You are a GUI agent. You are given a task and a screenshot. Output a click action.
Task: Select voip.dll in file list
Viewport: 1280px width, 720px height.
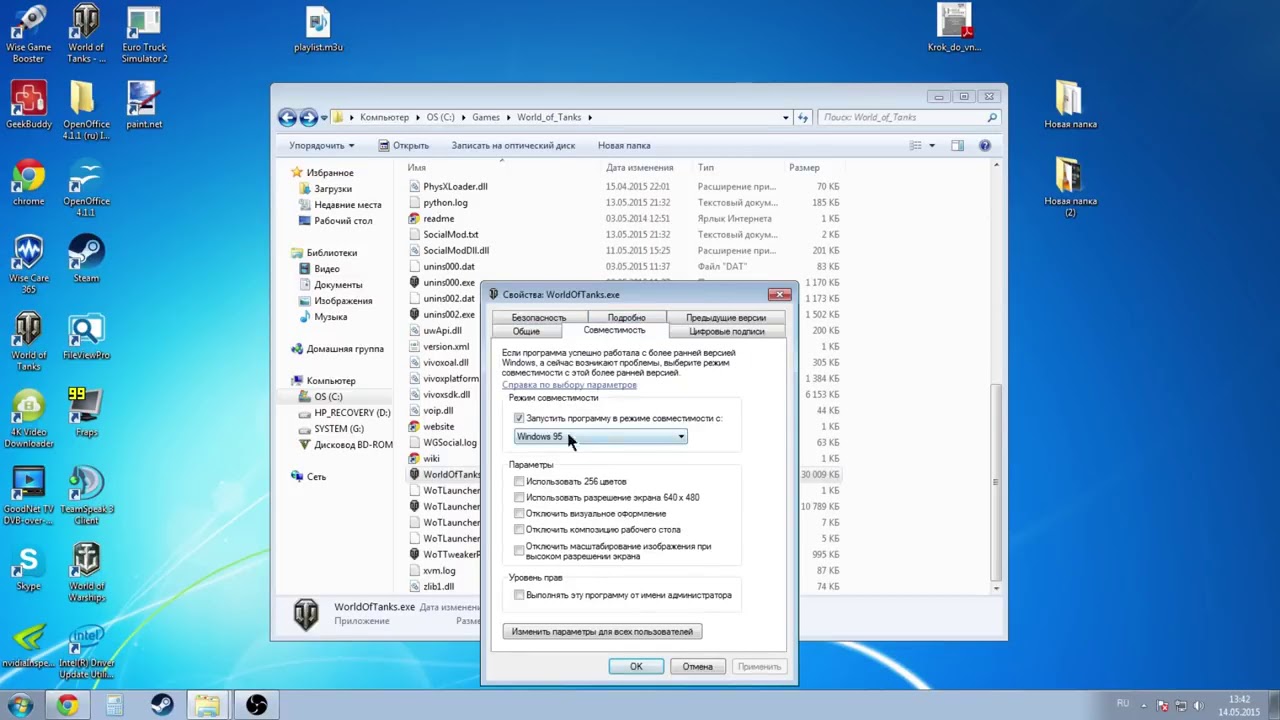click(x=438, y=410)
